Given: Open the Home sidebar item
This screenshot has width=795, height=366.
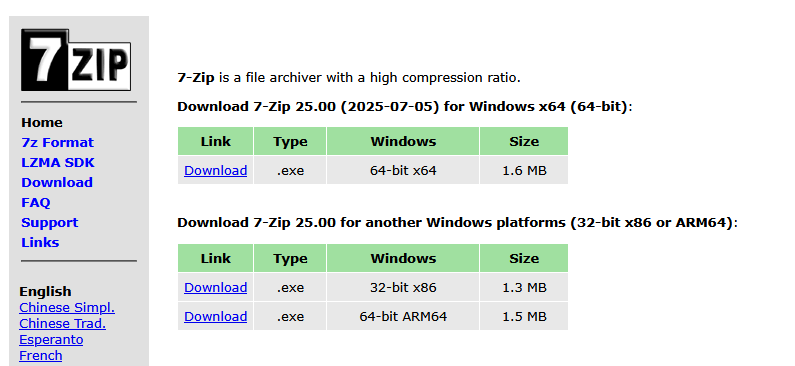Looking at the screenshot, I should pos(42,123).
